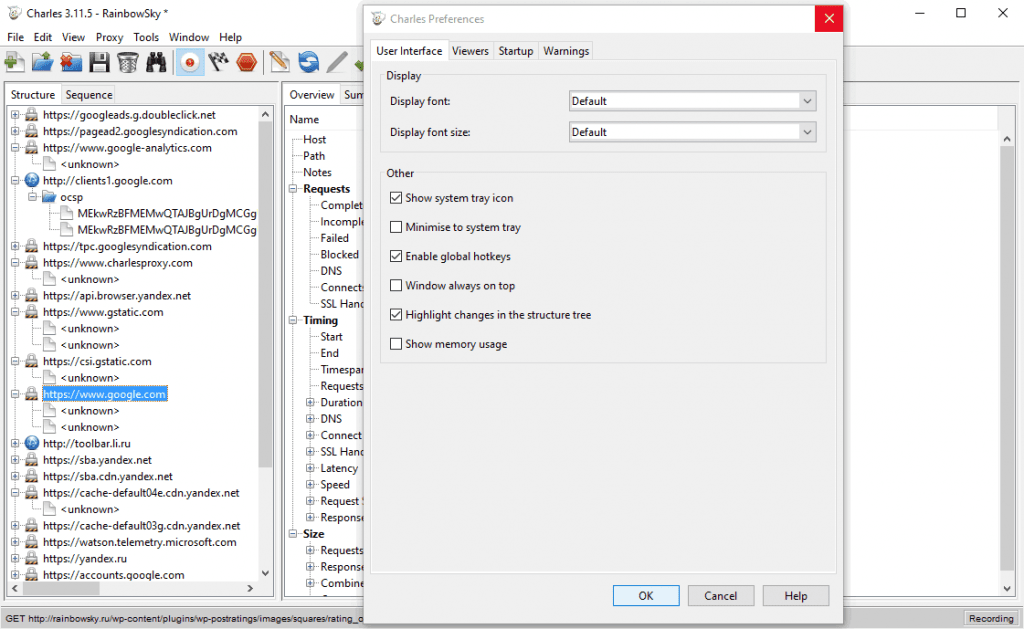Check Window always on top

point(396,285)
